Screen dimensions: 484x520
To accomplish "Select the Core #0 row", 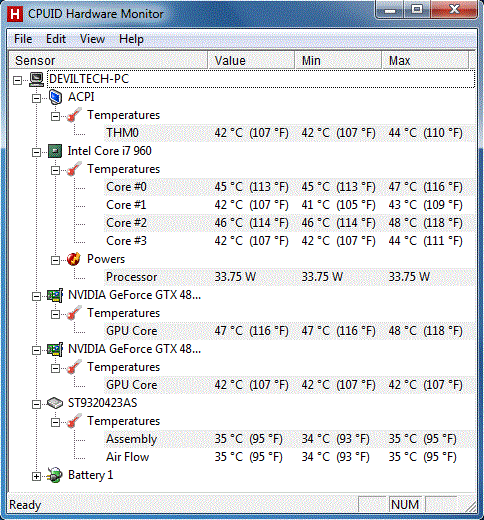I will point(289,187).
